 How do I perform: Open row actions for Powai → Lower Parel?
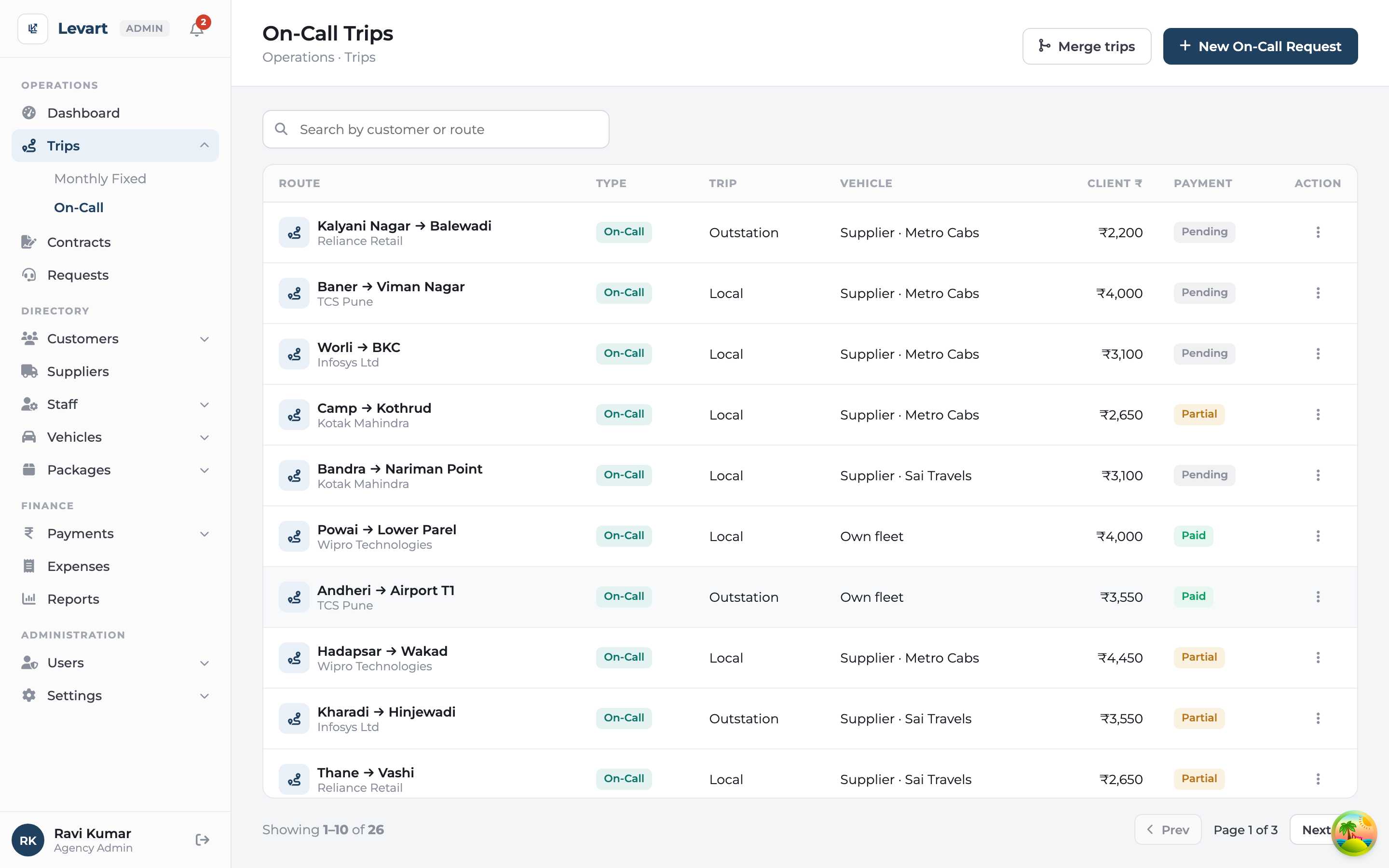click(x=1318, y=536)
